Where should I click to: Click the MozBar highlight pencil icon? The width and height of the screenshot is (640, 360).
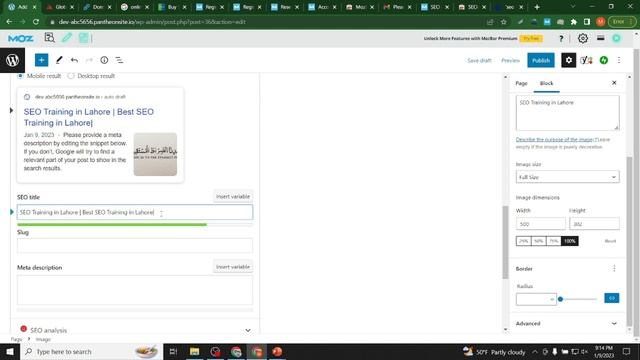pyautogui.click(x=67, y=38)
